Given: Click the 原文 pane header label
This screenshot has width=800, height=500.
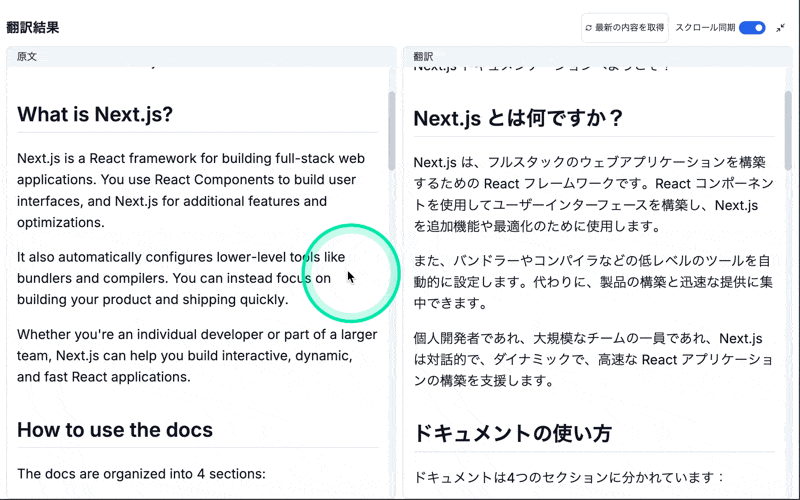Looking at the screenshot, I should 27,56.
